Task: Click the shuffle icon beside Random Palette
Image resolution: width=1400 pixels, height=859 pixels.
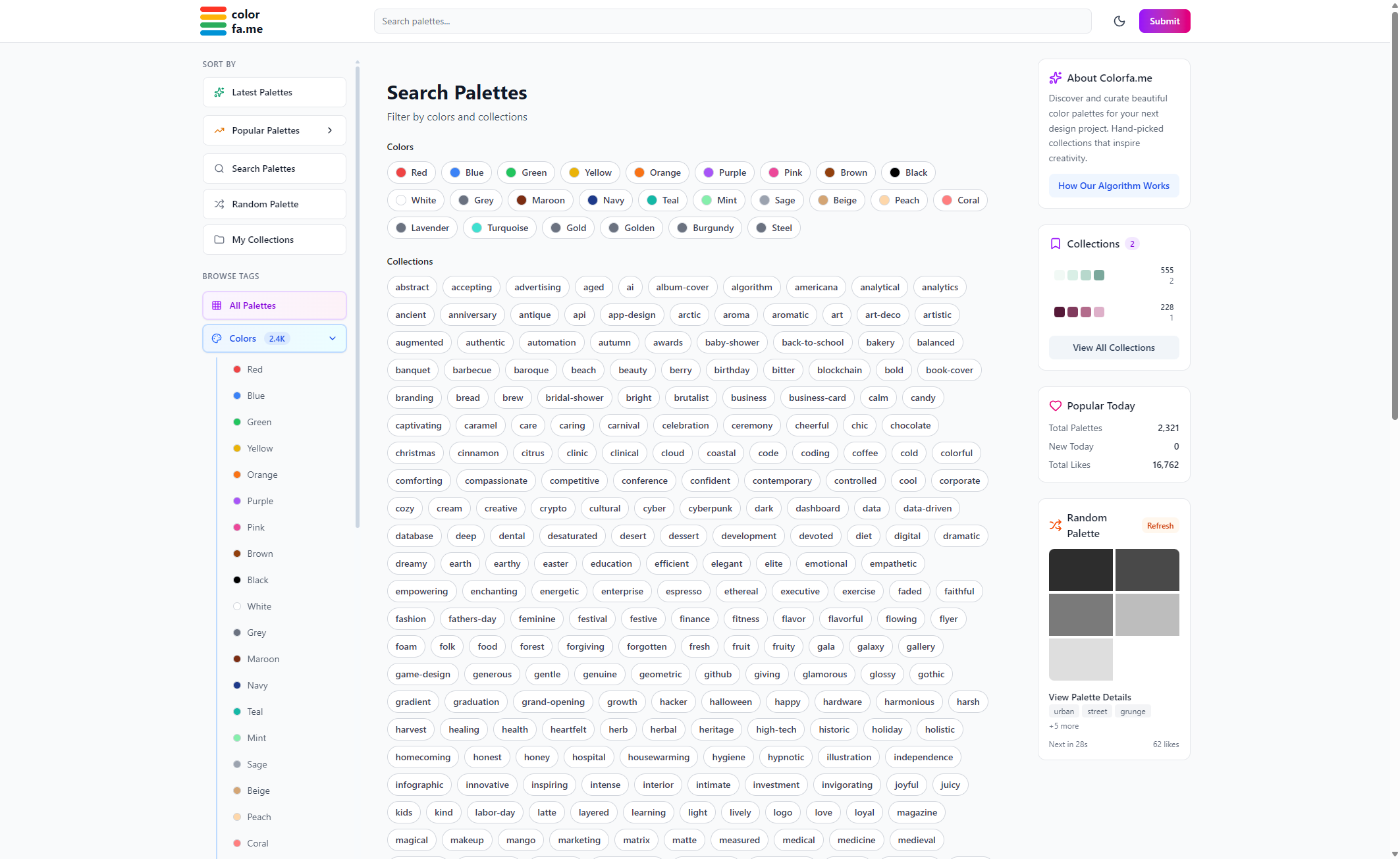Action: pyautogui.click(x=219, y=204)
